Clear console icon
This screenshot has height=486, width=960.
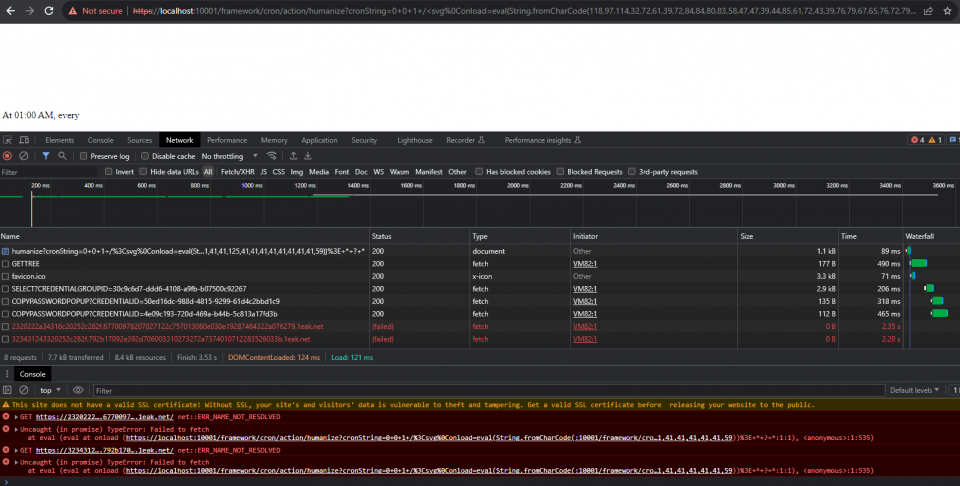tap(23, 390)
